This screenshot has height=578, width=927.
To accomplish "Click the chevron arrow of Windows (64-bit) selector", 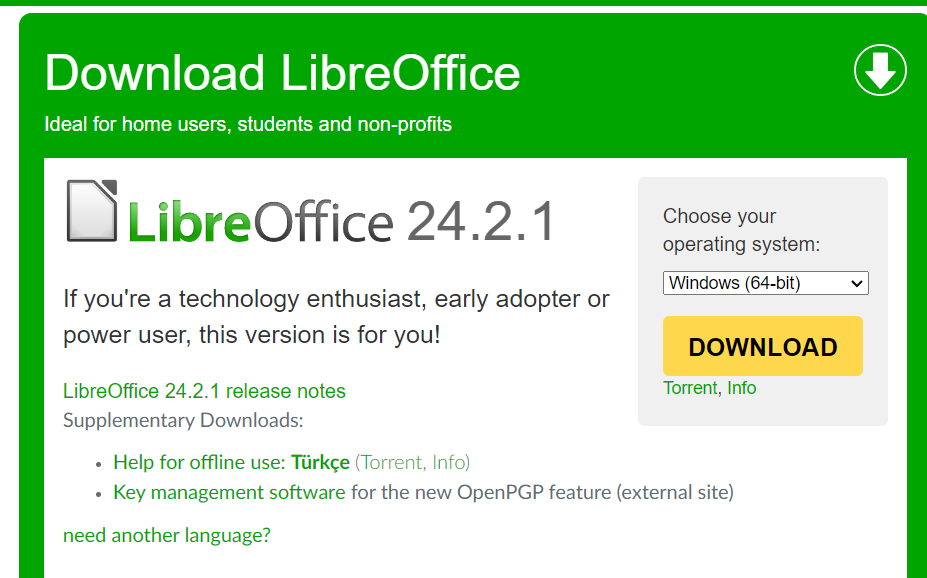I will (x=856, y=283).
